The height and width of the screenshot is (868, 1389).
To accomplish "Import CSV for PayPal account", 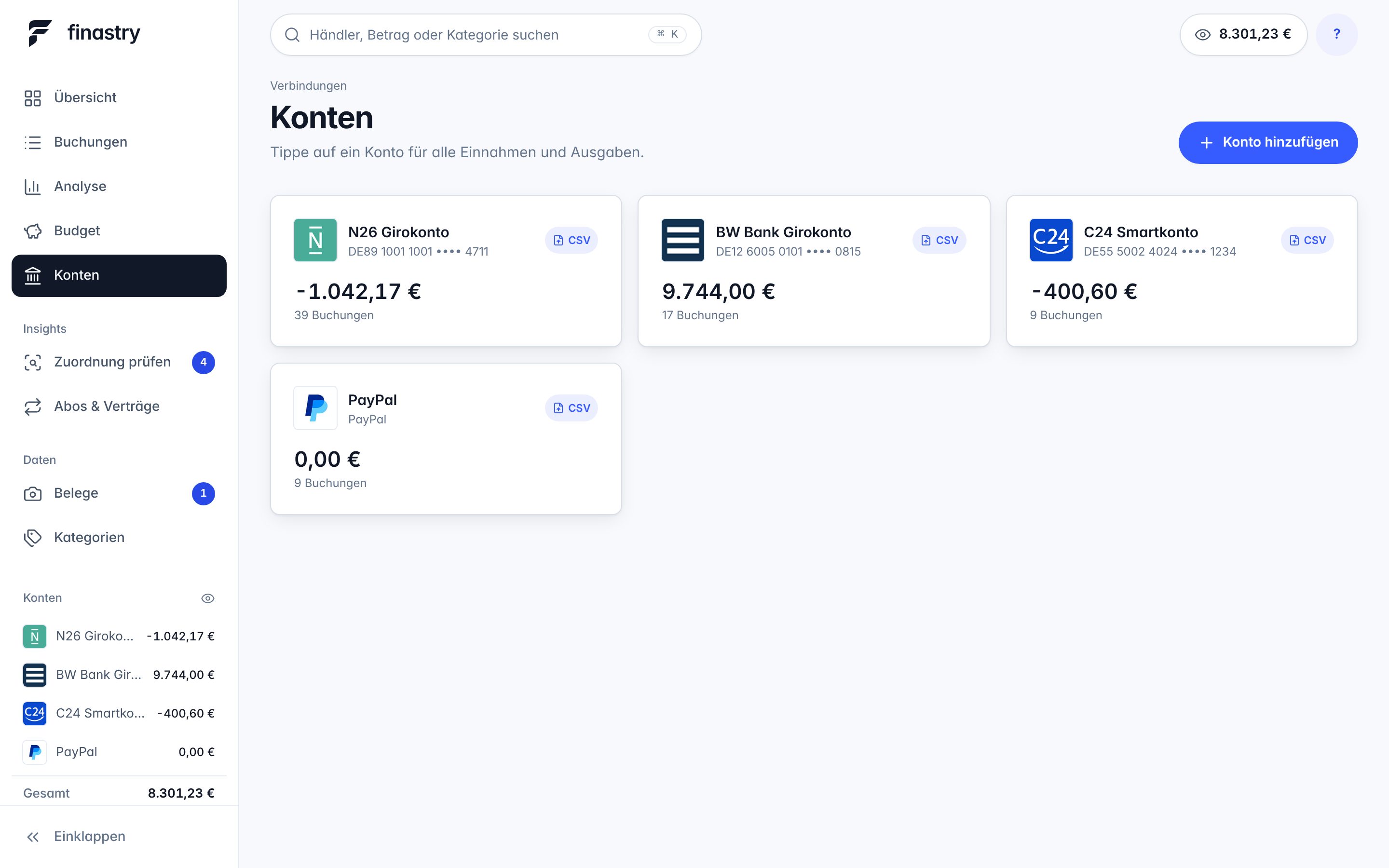I will (571, 407).
